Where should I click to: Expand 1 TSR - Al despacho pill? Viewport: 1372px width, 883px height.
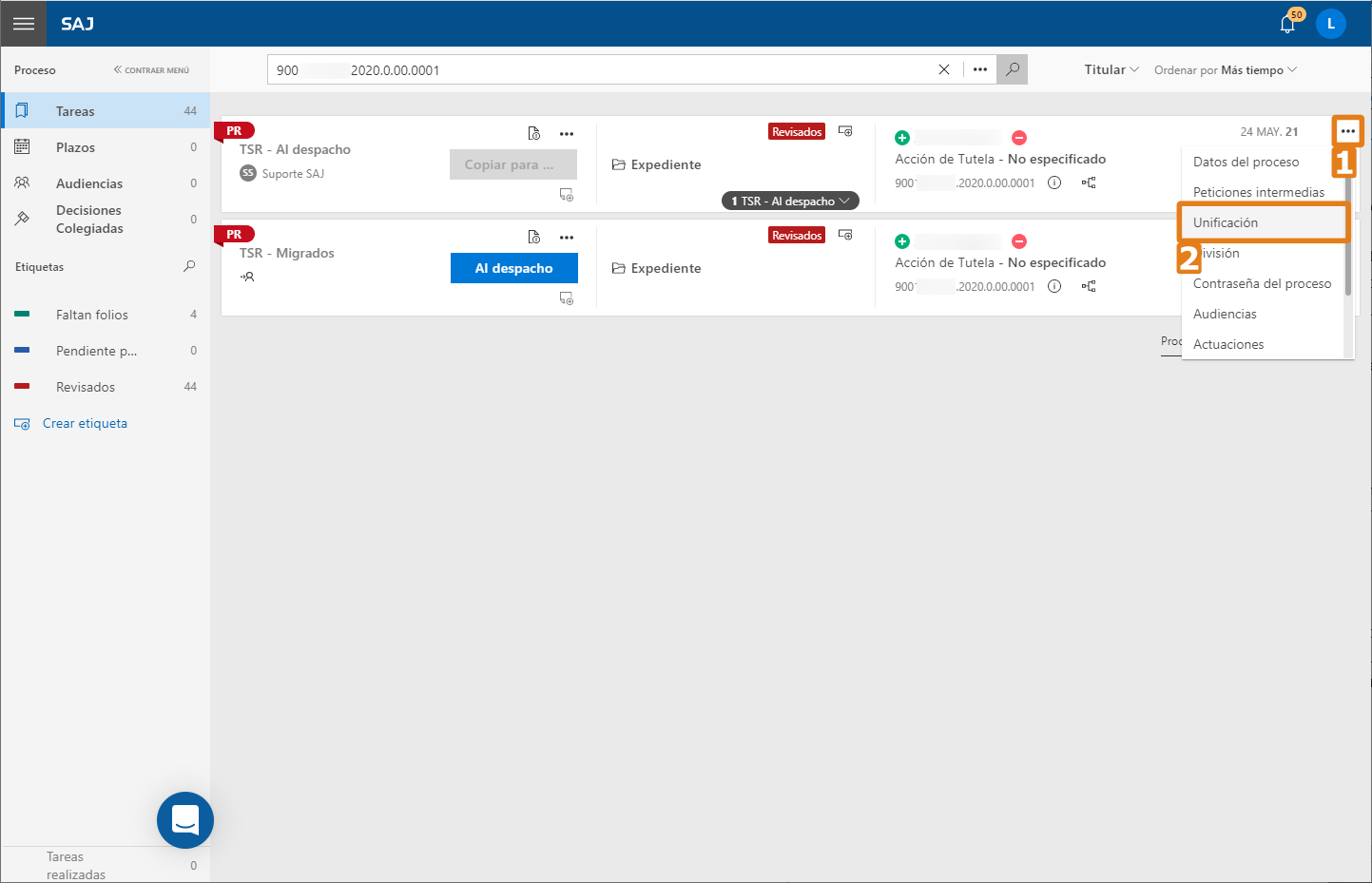coord(790,201)
